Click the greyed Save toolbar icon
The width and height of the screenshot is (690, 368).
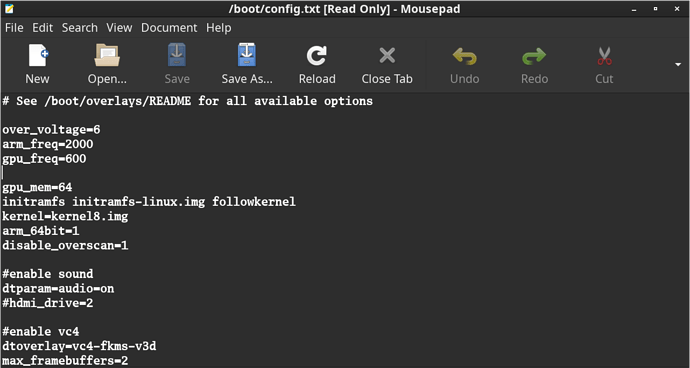click(177, 55)
